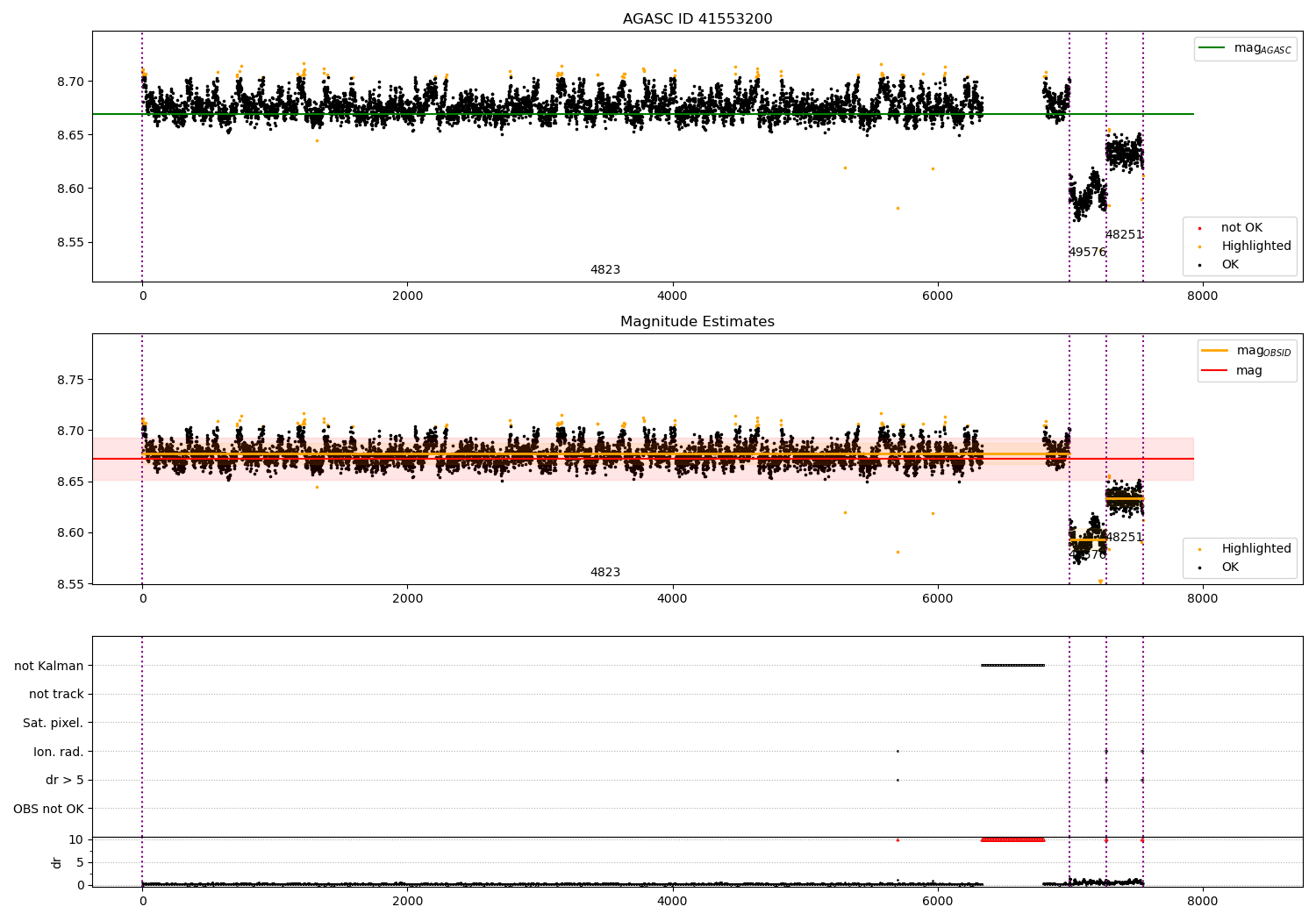
Task: Click the "5" tick on the dr axis
Action: 81,862
